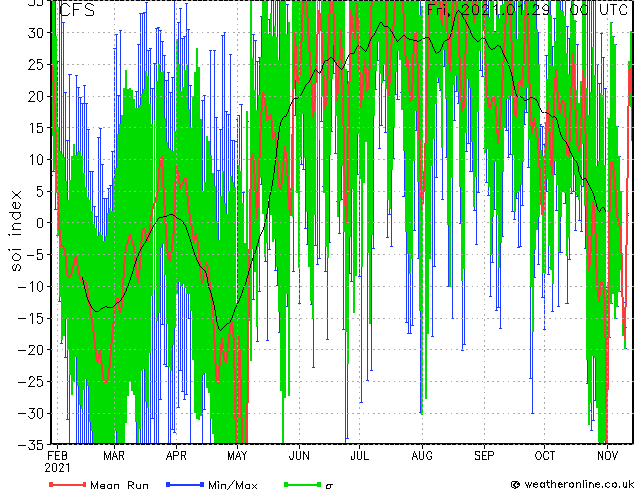Screen dimensions: 634x490
Task: Click the y-axis value −10
Action: coord(31,286)
